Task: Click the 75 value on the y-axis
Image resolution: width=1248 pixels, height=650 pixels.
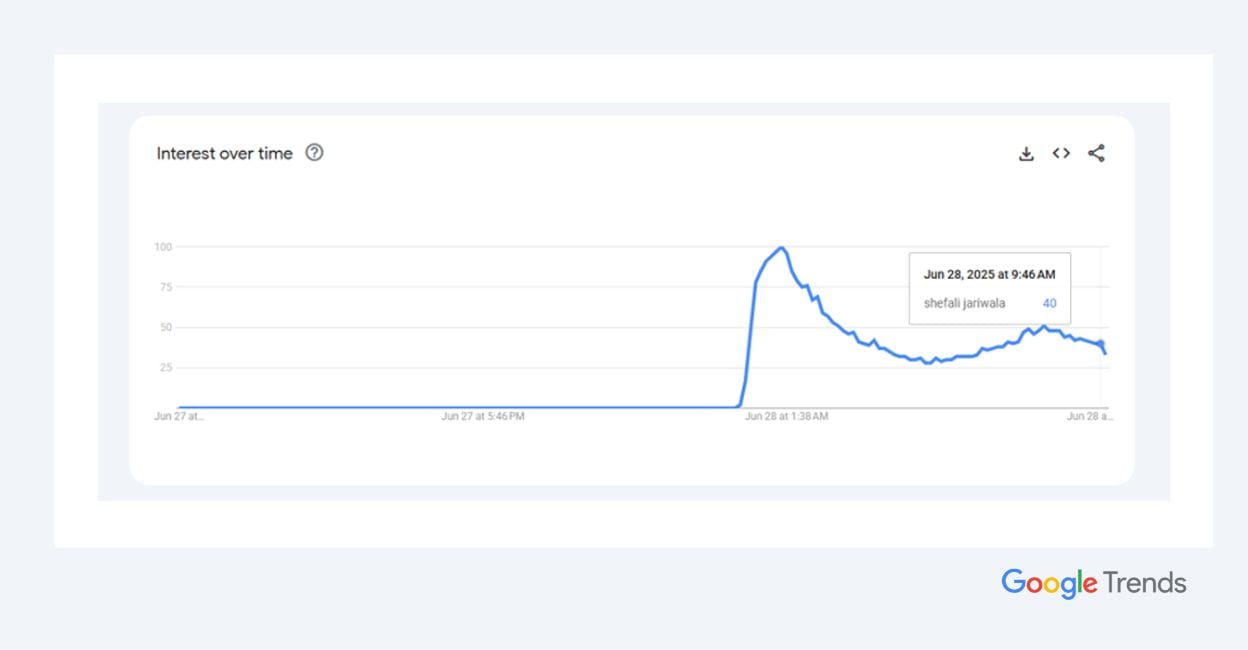Action: tap(165, 287)
